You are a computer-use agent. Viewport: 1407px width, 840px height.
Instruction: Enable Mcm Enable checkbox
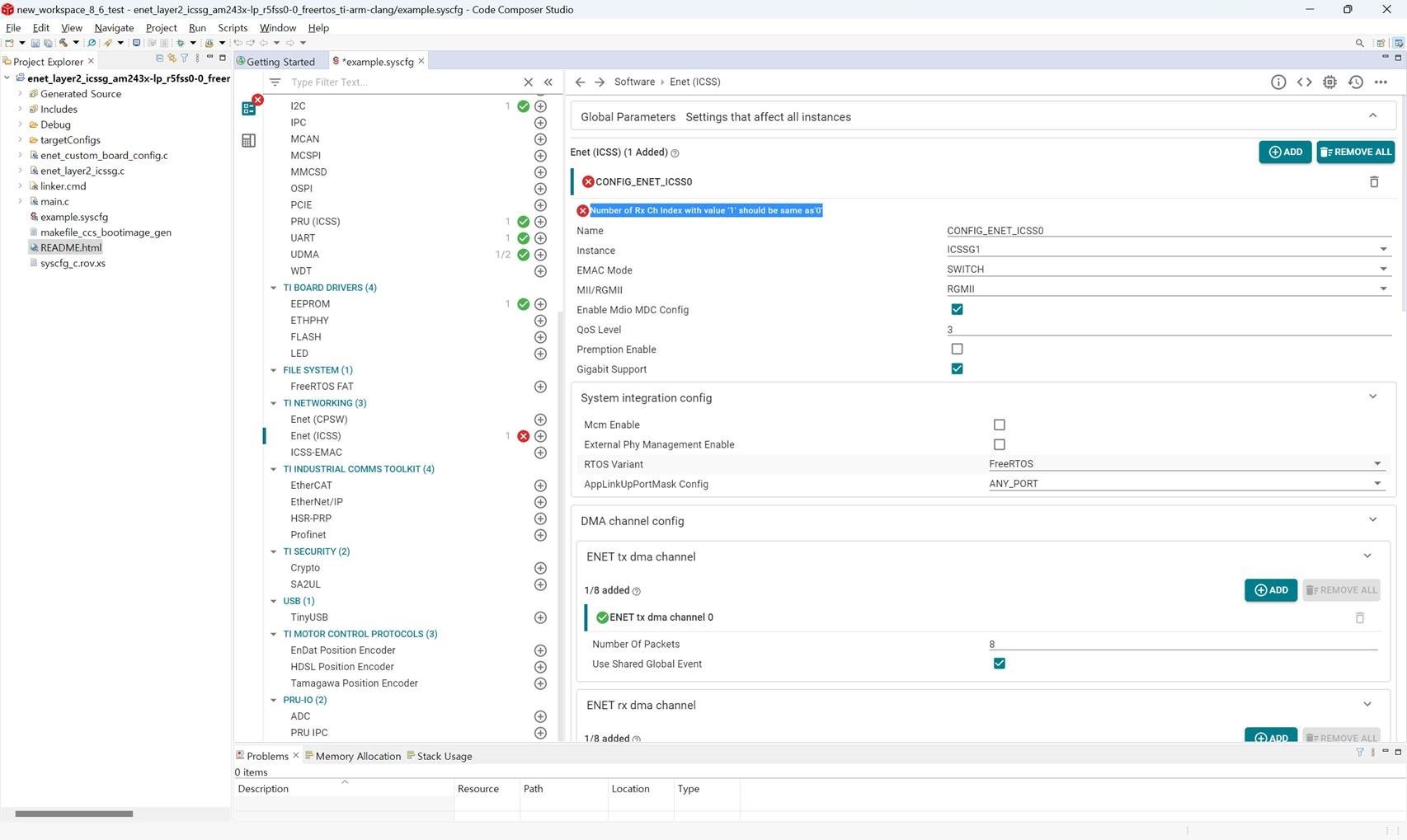pos(999,425)
